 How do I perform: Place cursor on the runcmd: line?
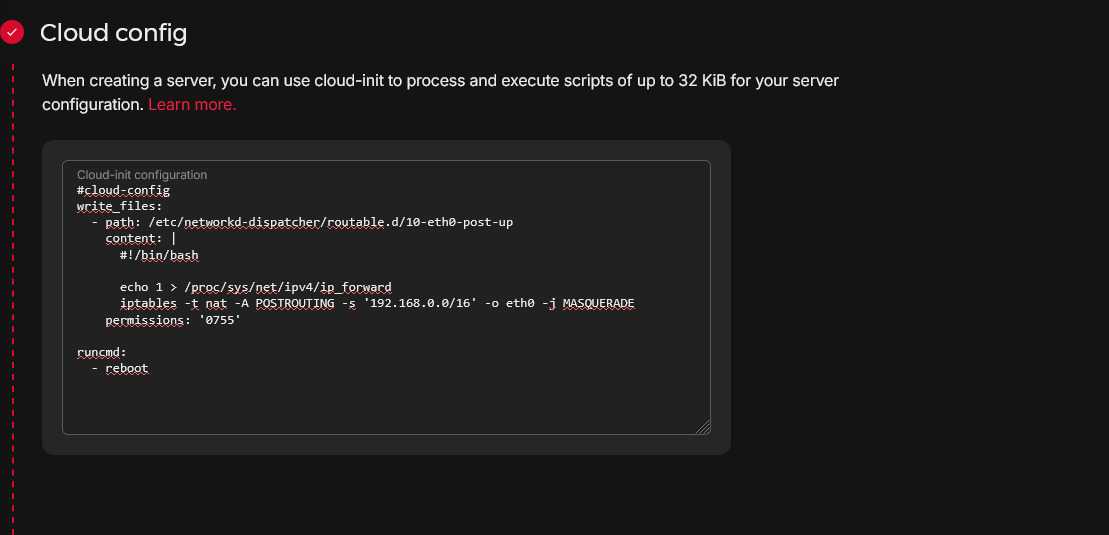point(105,352)
